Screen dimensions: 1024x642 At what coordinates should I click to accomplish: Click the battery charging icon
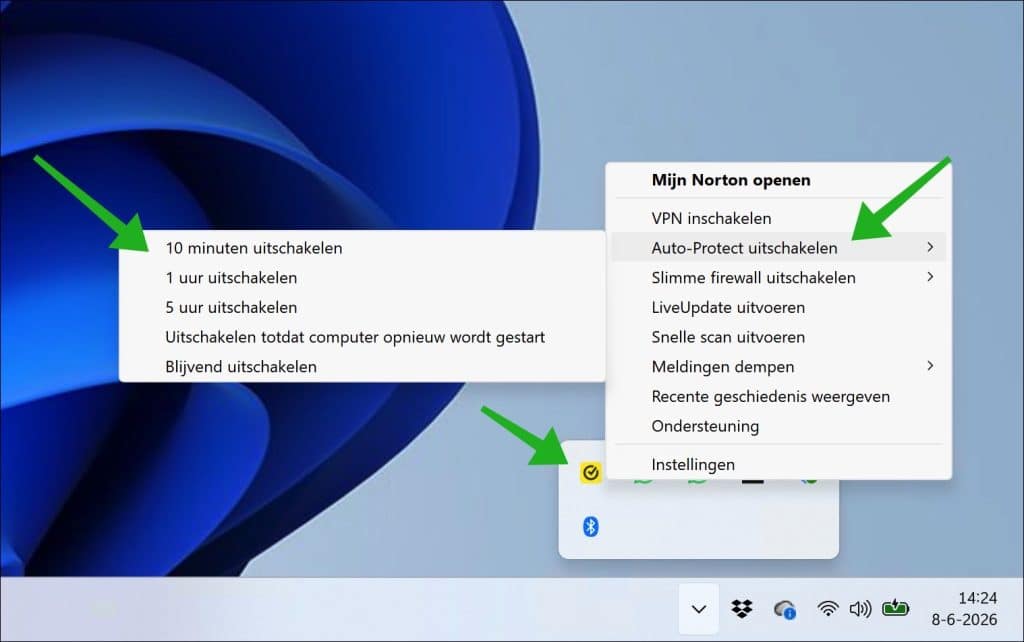(x=895, y=609)
